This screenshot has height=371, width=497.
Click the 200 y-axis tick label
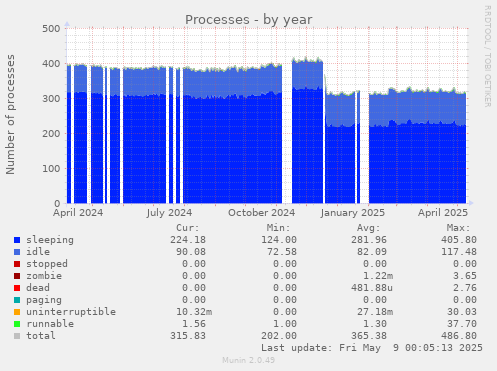(51, 134)
